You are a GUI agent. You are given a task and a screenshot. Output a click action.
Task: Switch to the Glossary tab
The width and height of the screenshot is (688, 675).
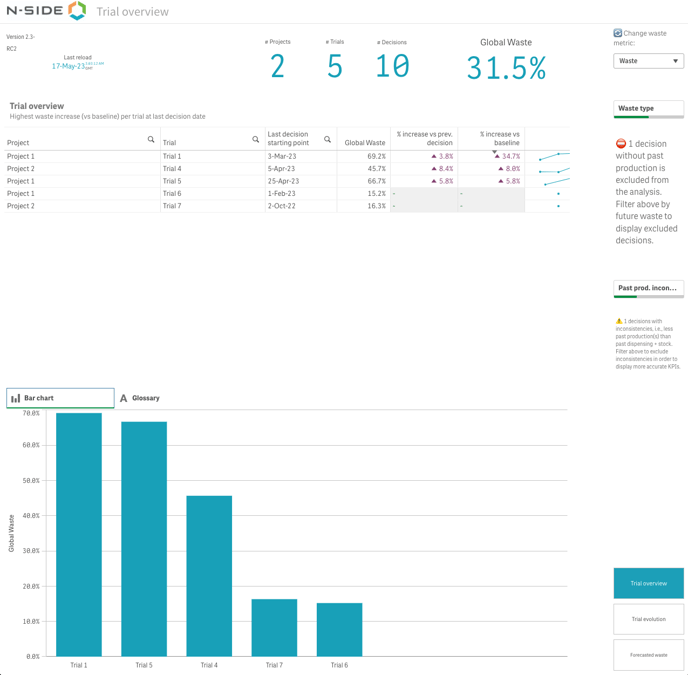[x=140, y=398]
